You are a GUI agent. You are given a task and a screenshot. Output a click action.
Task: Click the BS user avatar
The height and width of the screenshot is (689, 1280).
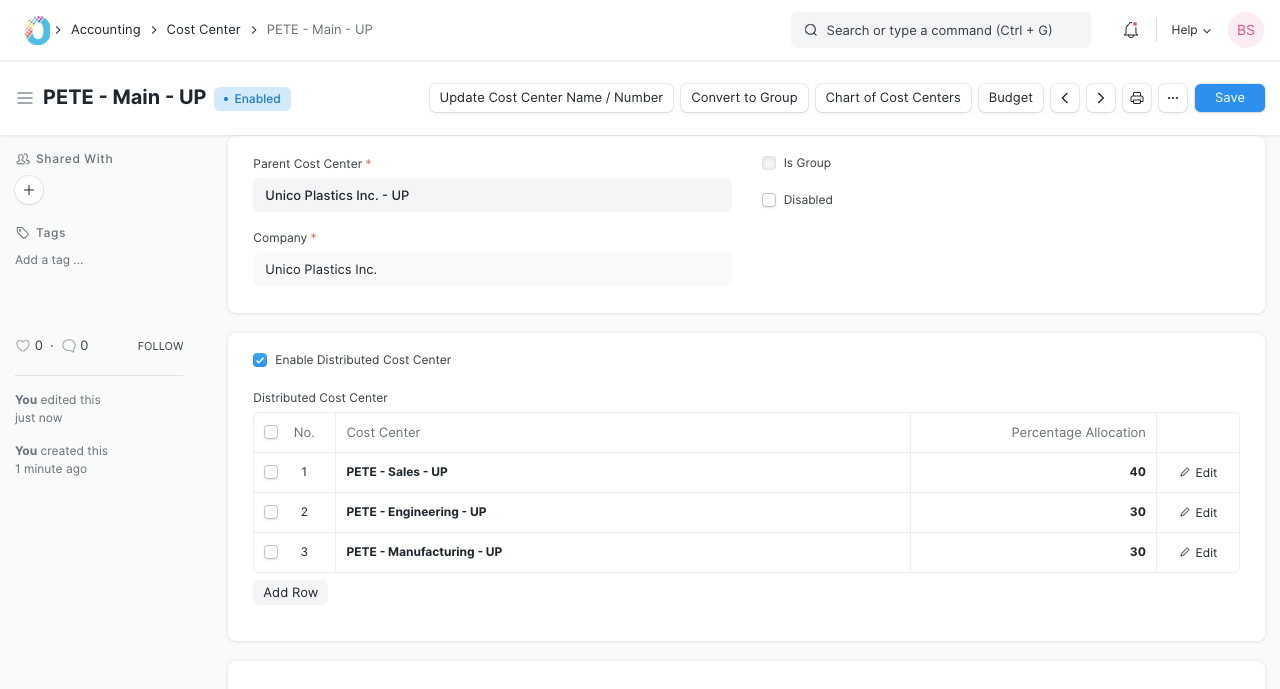[x=1245, y=30]
